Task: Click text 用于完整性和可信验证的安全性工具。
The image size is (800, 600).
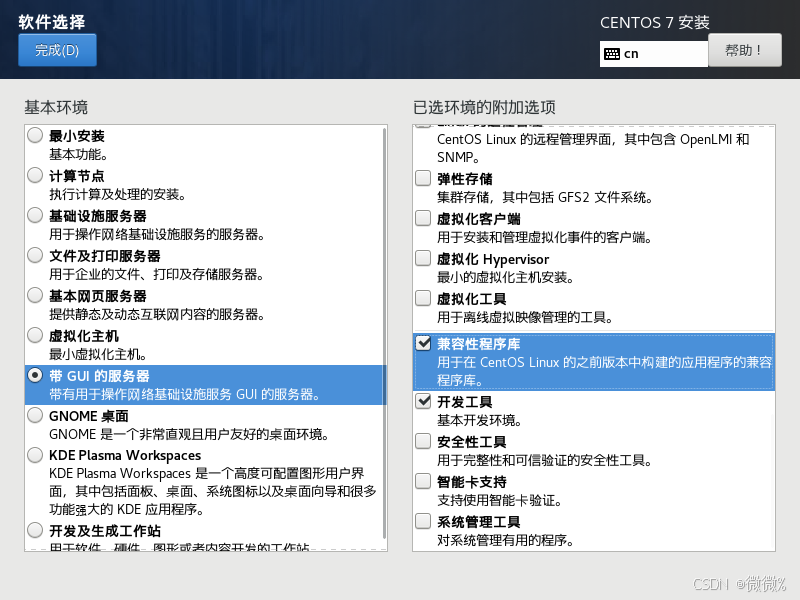Action: [x=545, y=460]
